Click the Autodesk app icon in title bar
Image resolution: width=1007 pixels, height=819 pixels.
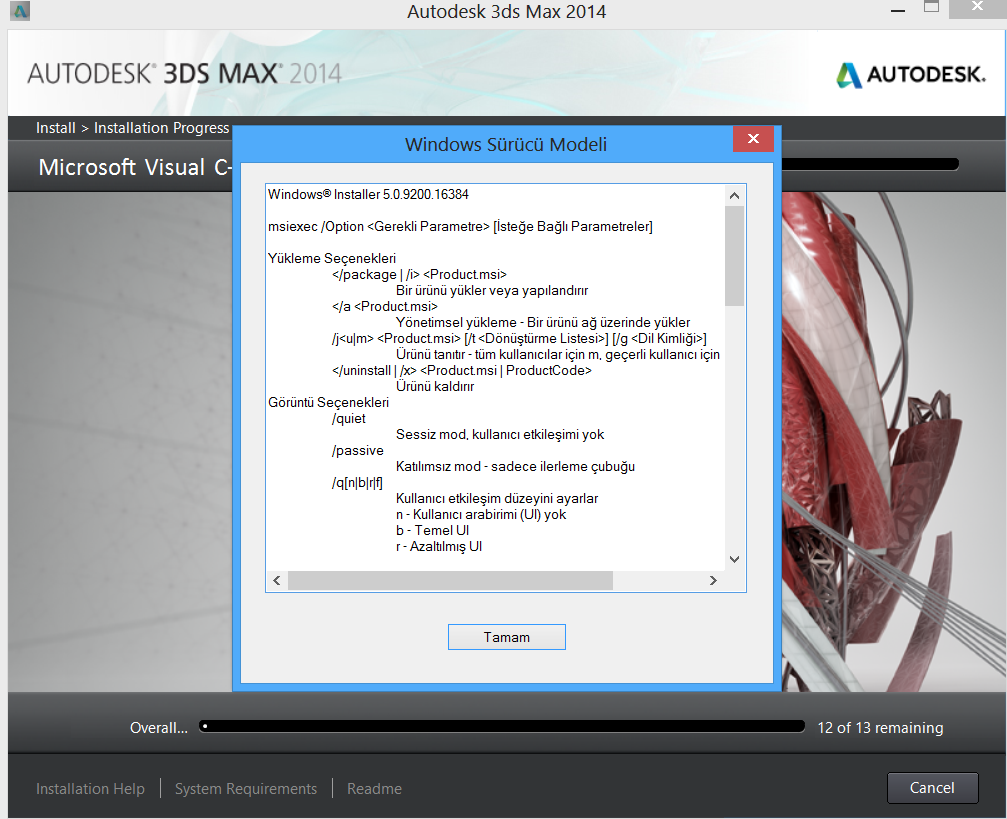coord(20,12)
